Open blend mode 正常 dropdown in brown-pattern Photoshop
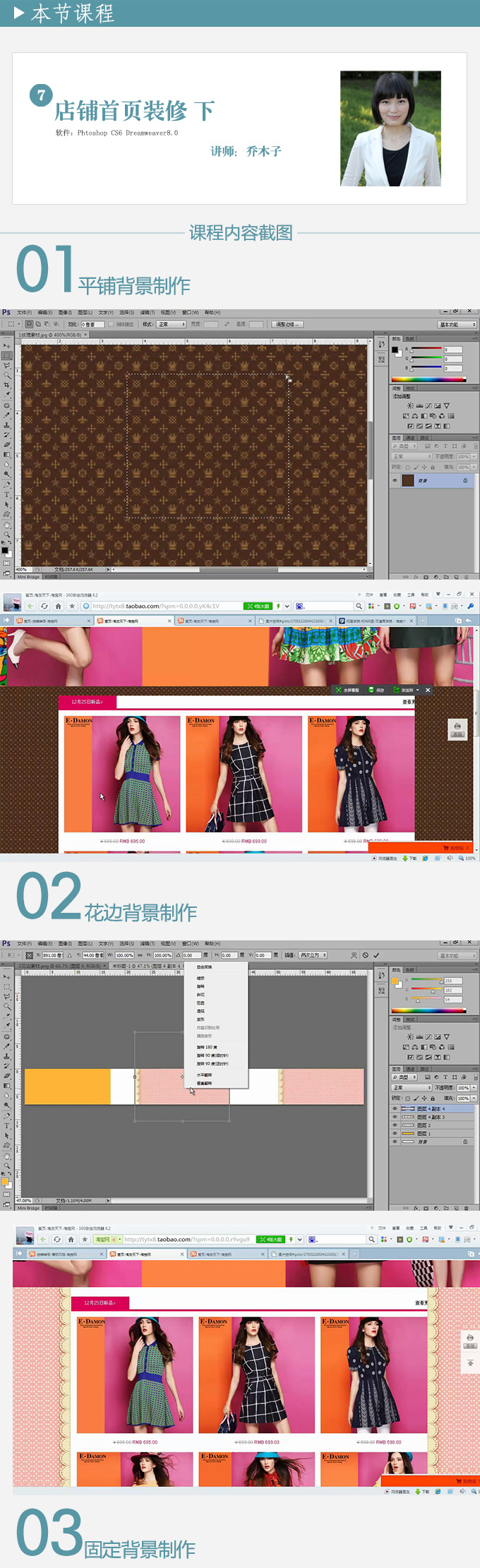480x1568 pixels. point(412,457)
